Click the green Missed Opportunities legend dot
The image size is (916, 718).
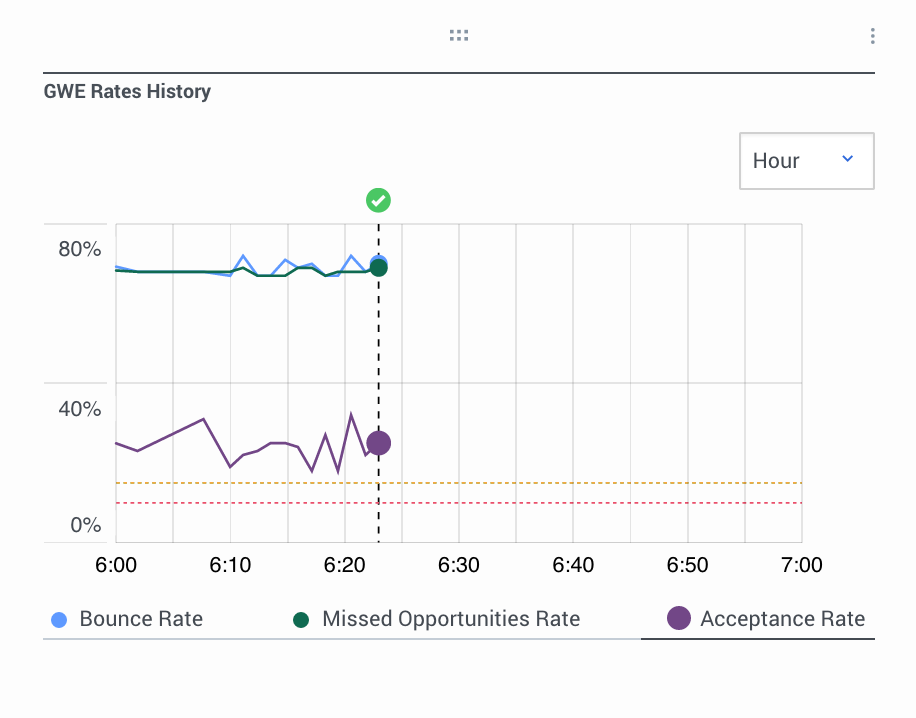pos(301,620)
